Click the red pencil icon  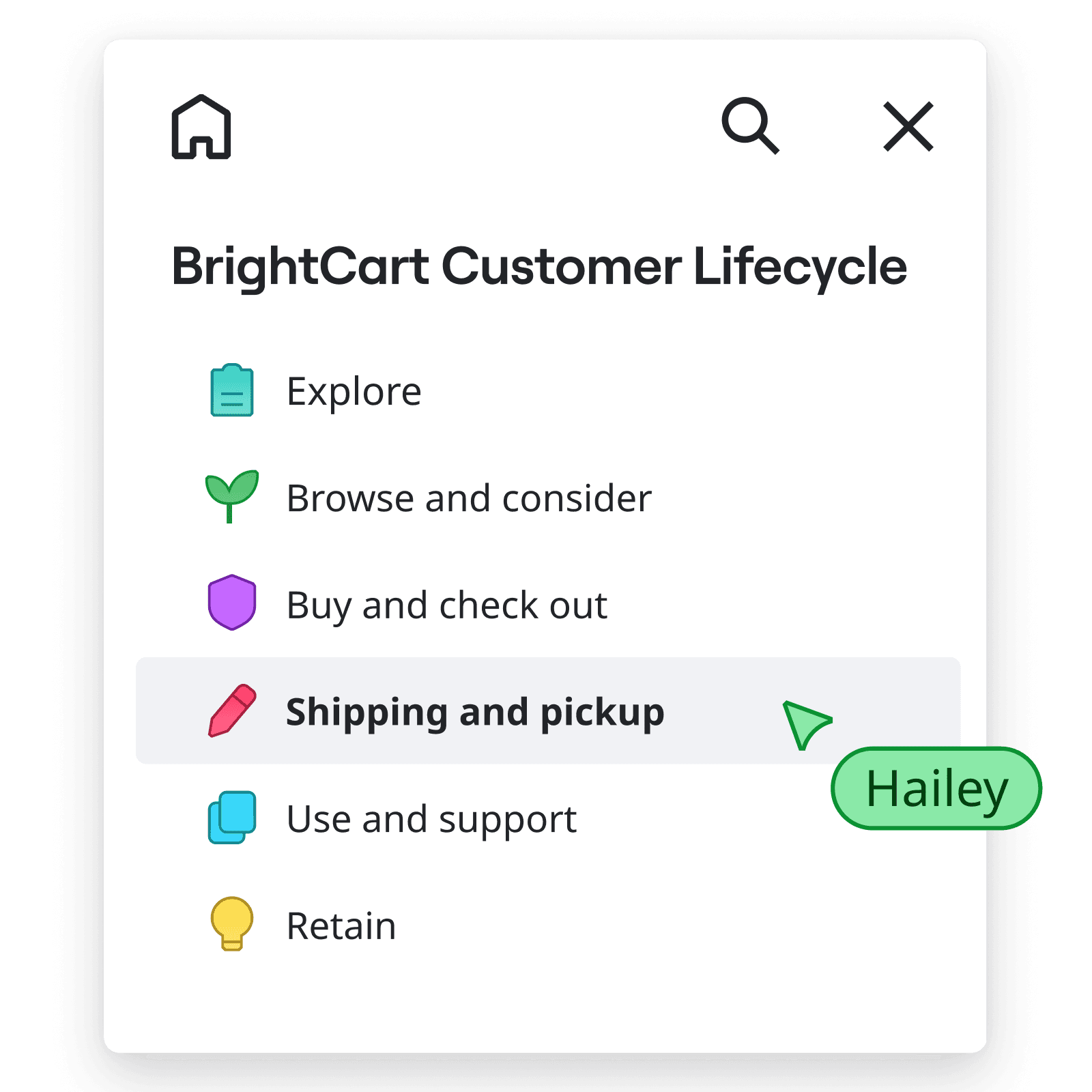[232, 710]
